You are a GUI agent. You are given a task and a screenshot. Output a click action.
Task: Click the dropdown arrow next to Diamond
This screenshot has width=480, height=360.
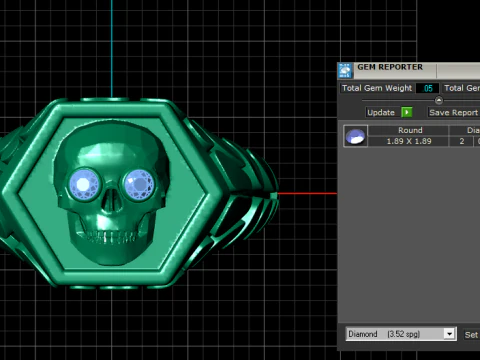click(x=450, y=334)
